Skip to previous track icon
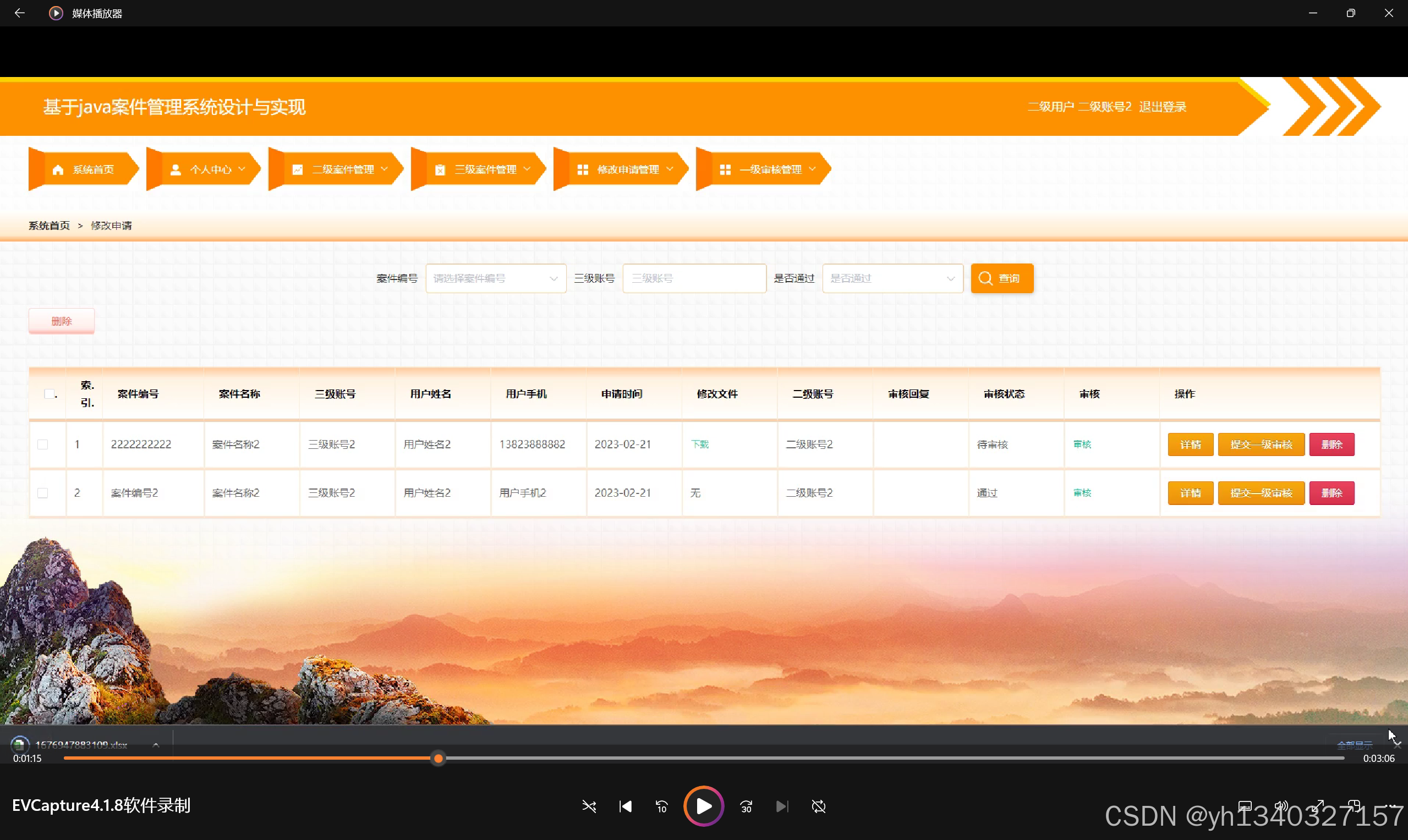1408x840 pixels. point(625,806)
